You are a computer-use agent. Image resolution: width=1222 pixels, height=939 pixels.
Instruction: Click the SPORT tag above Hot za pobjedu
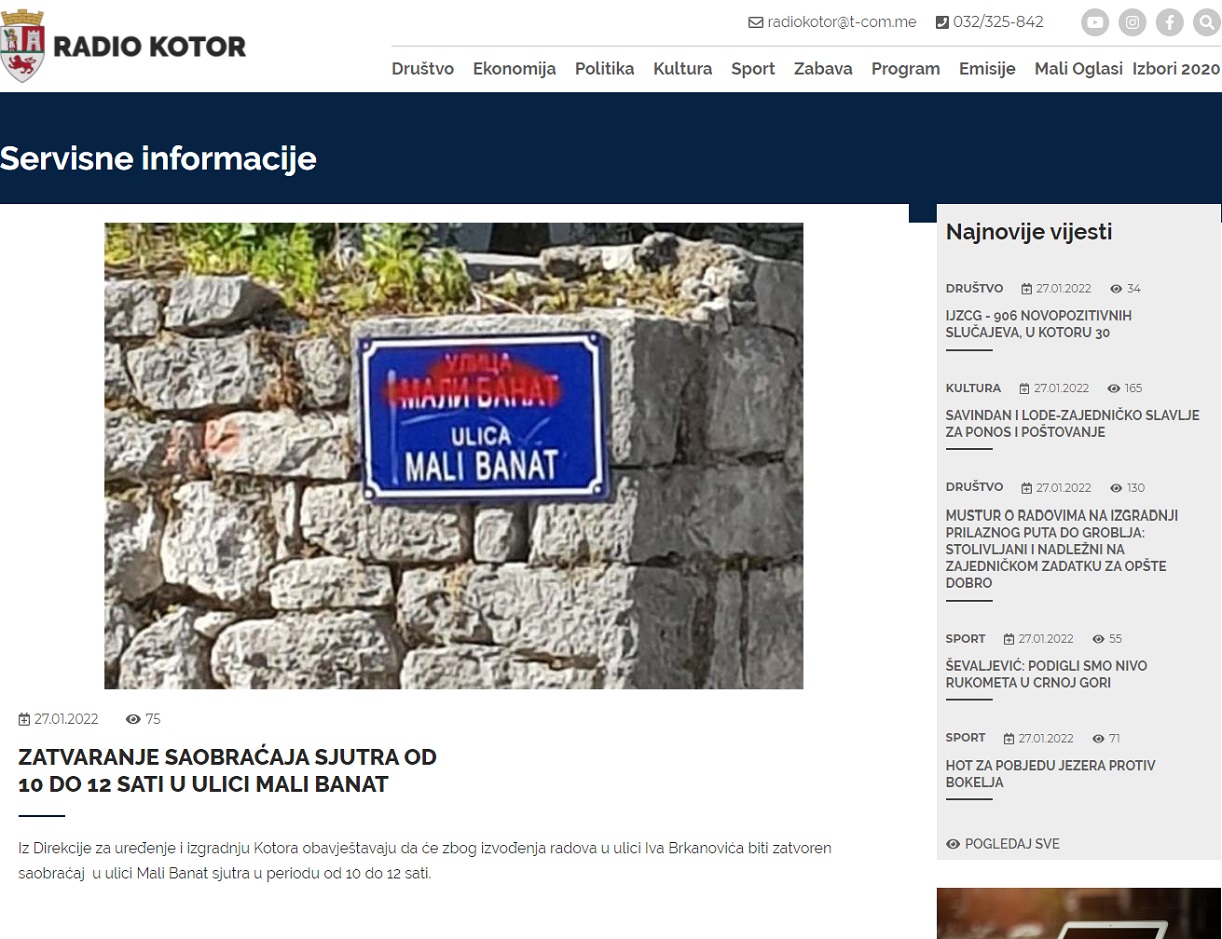(966, 738)
